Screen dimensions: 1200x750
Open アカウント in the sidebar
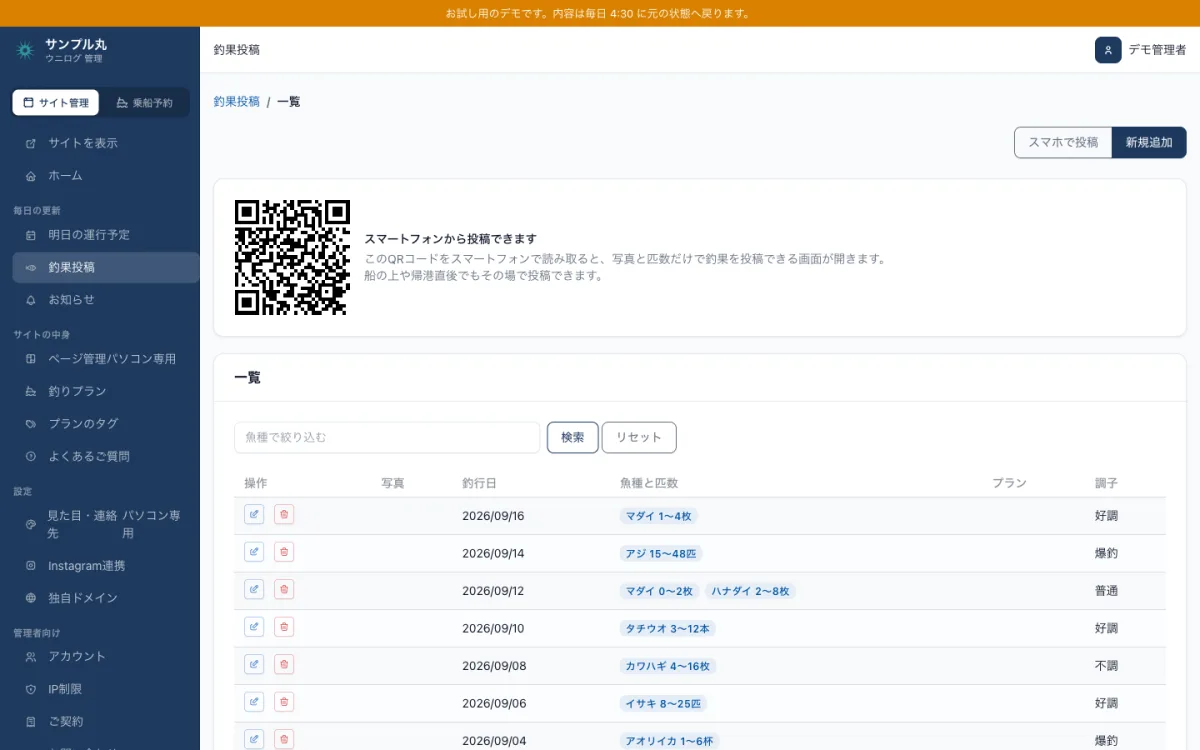pos(106,656)
